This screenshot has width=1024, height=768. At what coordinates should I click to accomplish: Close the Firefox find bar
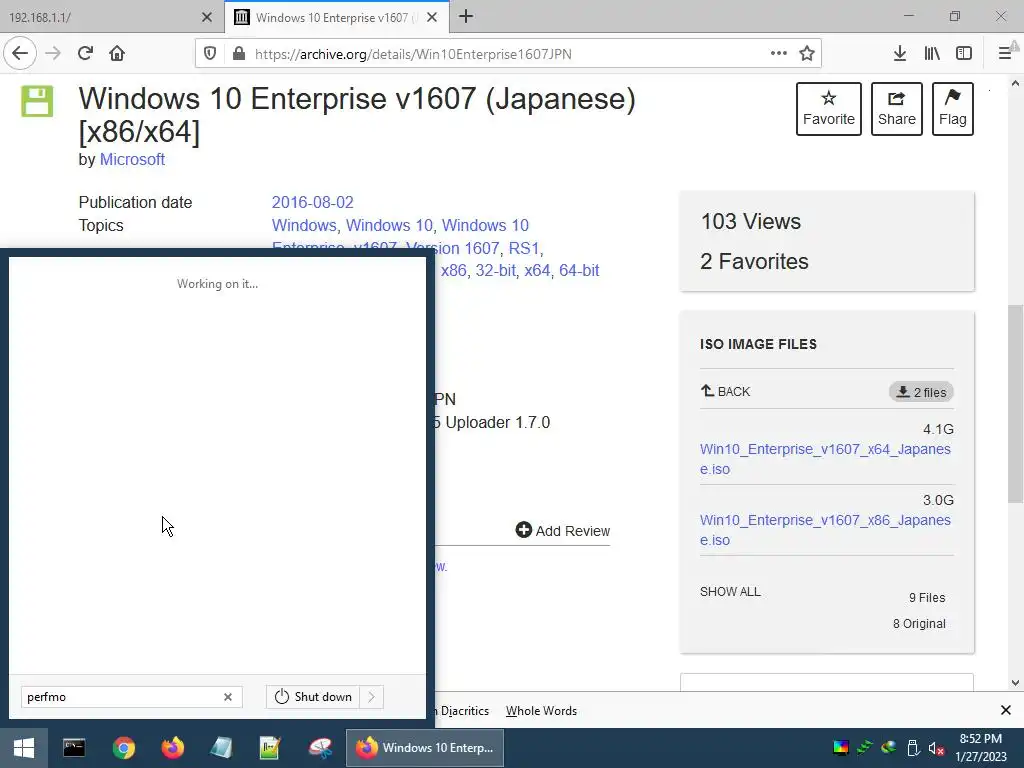(1006, 710)
